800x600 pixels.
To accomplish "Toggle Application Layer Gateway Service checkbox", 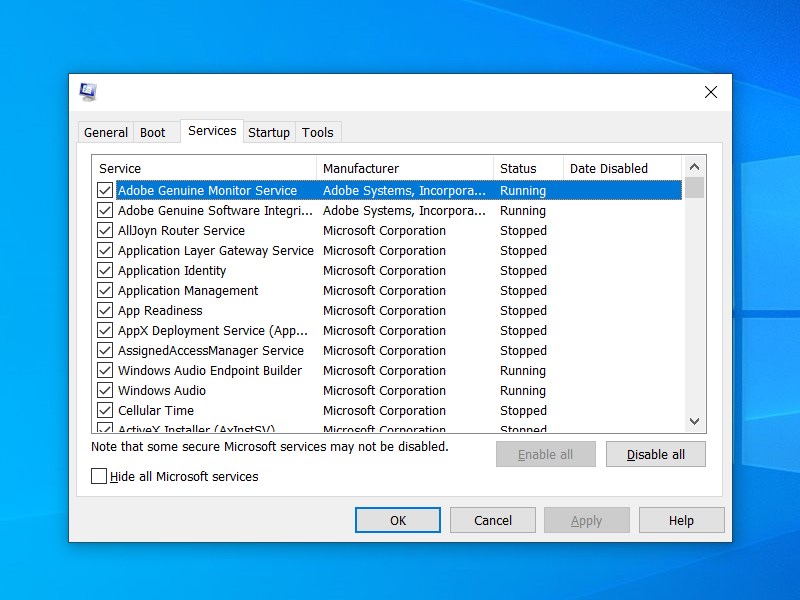I will pos(105,251).
